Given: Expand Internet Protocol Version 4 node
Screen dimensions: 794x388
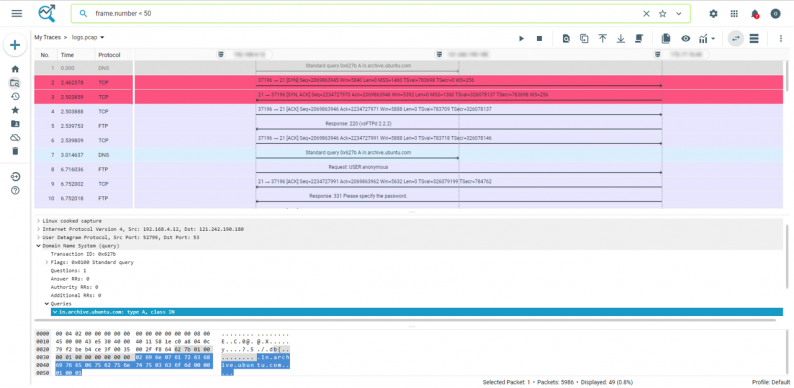Looking at the screenshot, I should pos(38,229).
